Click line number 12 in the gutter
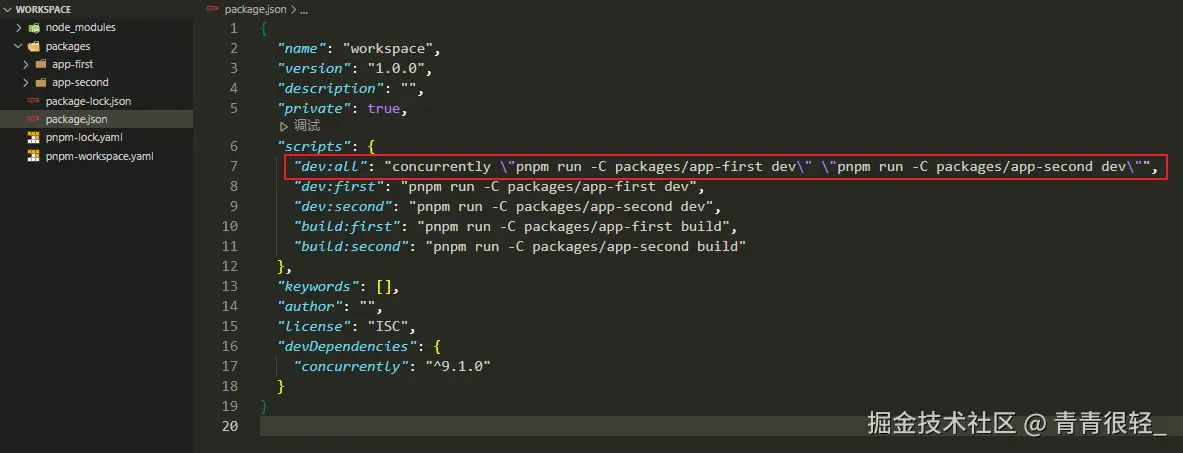Viewport: 1183px width, 453px height. pos(229,267)
